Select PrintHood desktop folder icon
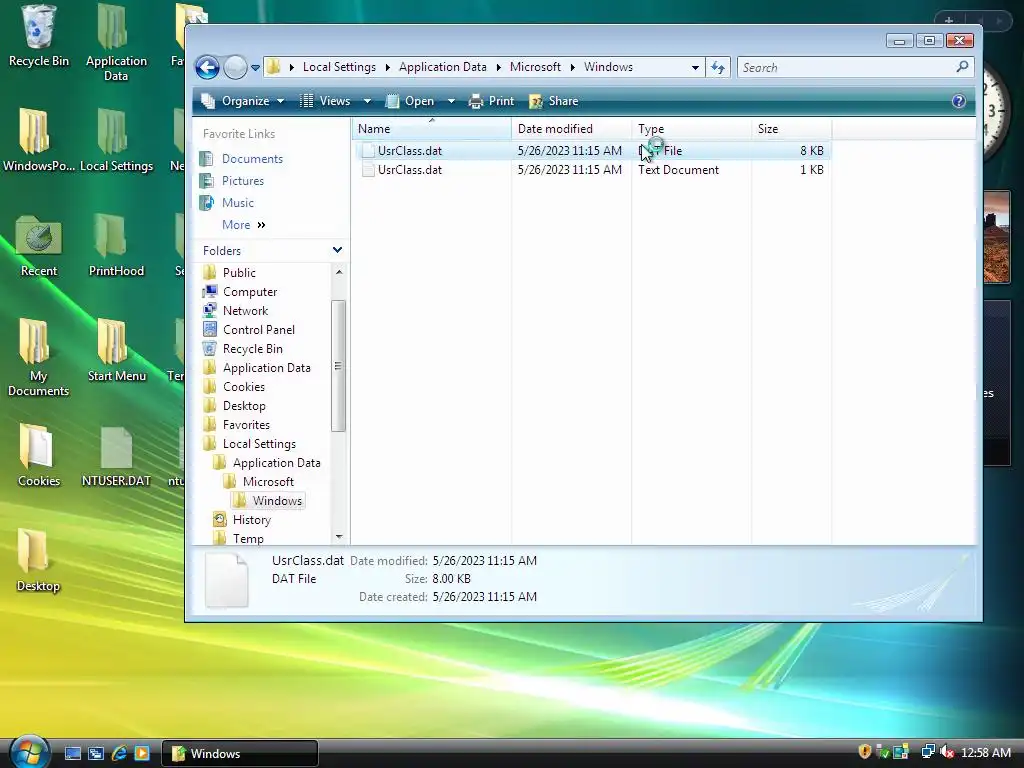 tap(116, 246)
